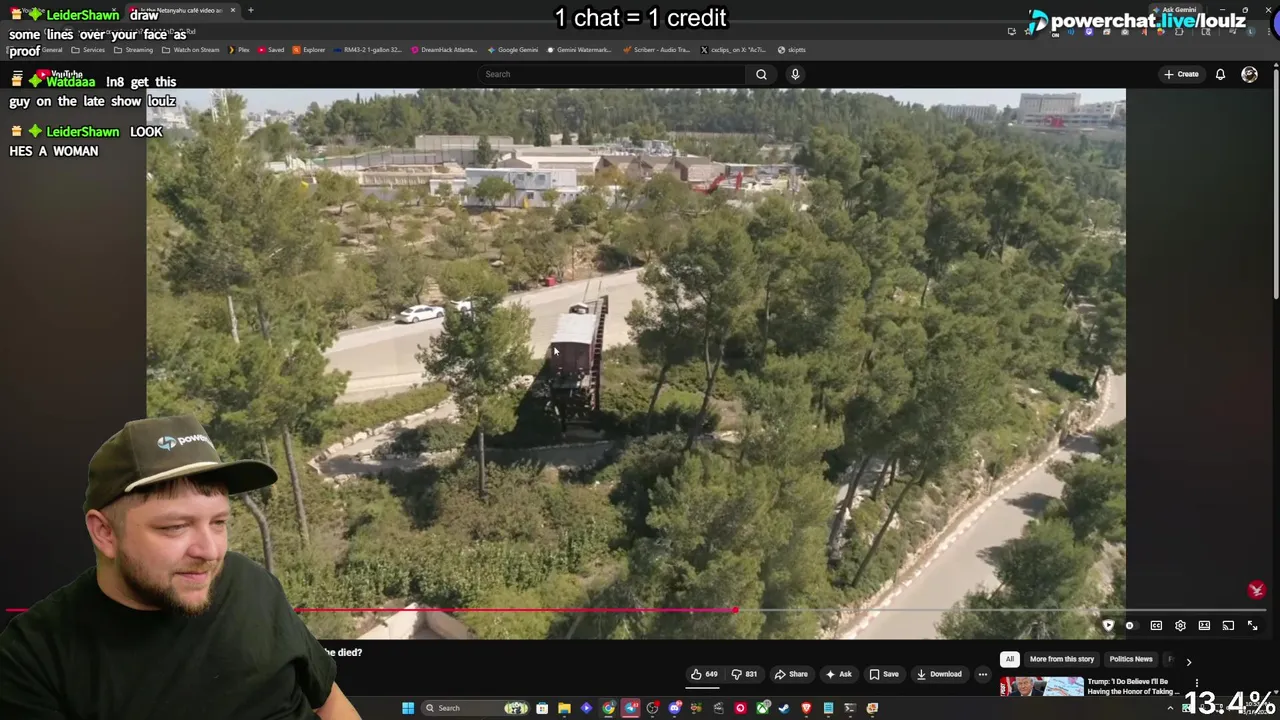Select More from this story chip

click(1062, 659)
